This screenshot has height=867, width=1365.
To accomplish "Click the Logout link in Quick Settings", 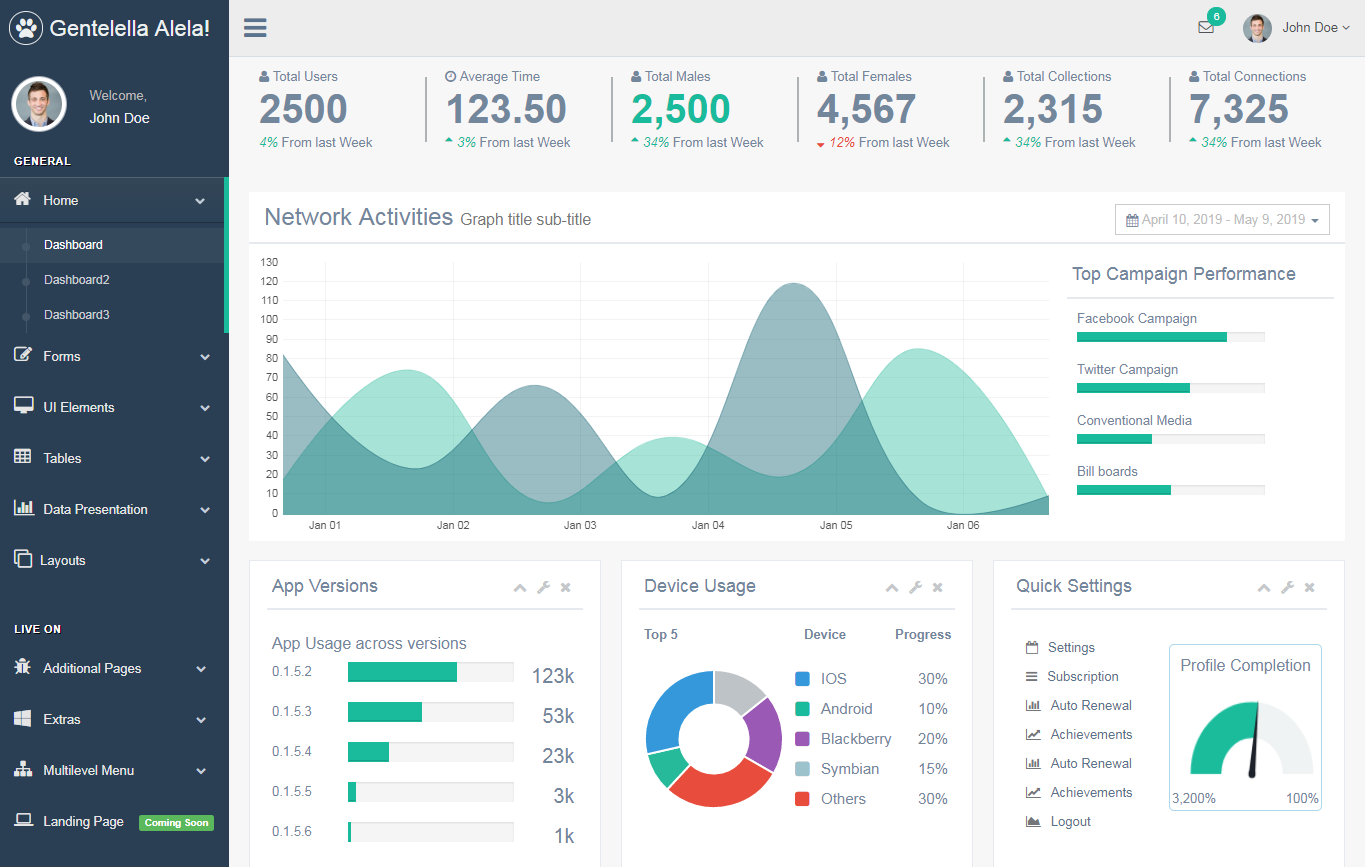I will tap(1070, 822).
